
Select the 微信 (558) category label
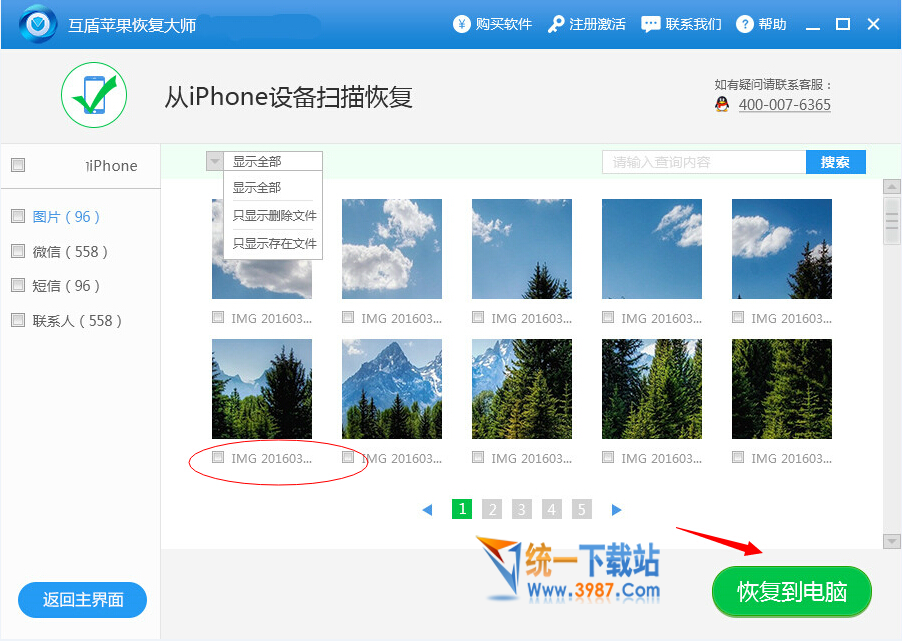(x=70, y=251)
